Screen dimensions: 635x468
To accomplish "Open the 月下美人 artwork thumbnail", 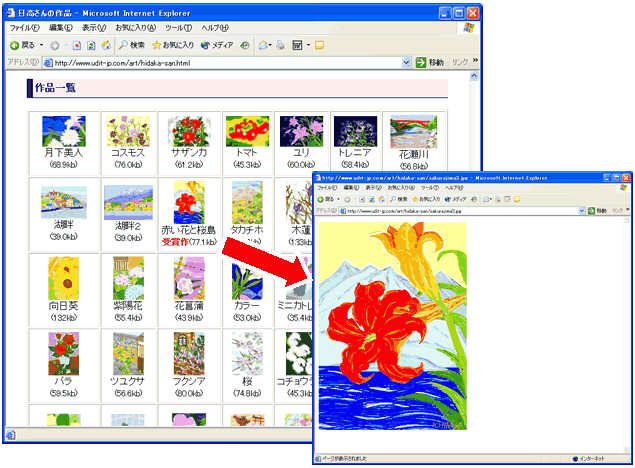I will click(64, 131).
